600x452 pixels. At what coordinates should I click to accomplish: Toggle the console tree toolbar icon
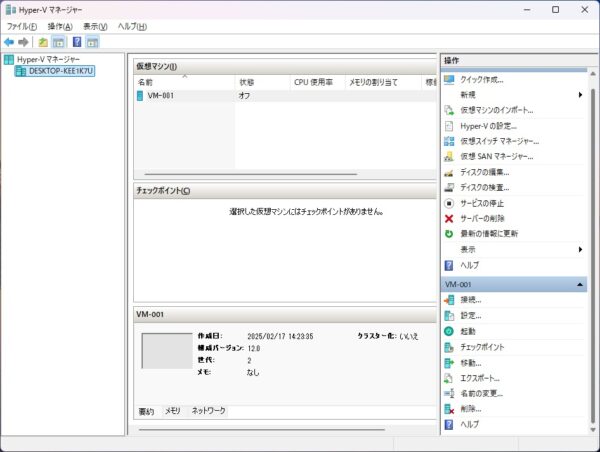pyautogui.click(x=59, y=42)
